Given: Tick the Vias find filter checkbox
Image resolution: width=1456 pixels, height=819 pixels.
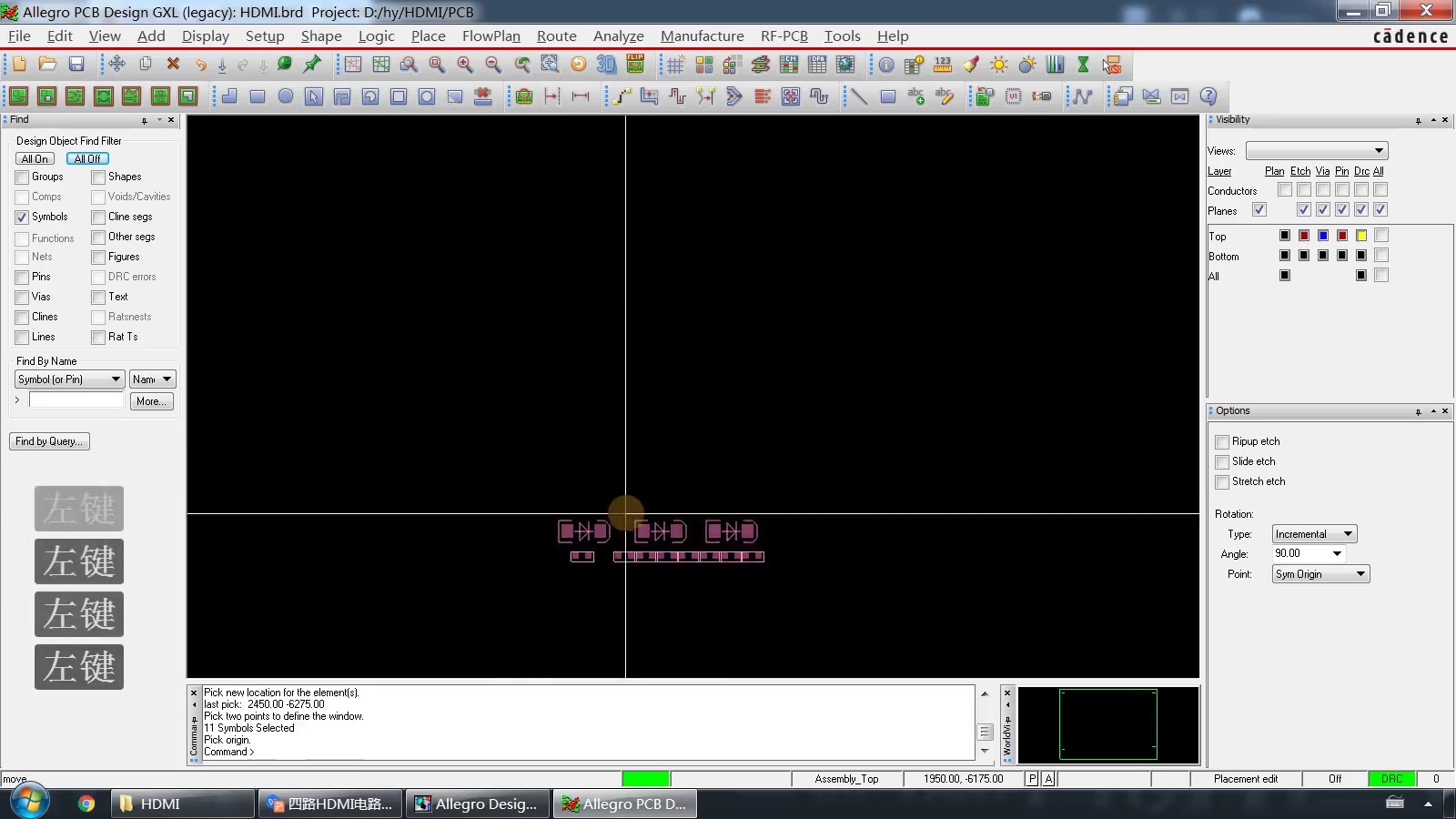Looking at the screenshot, I should pyautogui.click(x=22, y=298).
